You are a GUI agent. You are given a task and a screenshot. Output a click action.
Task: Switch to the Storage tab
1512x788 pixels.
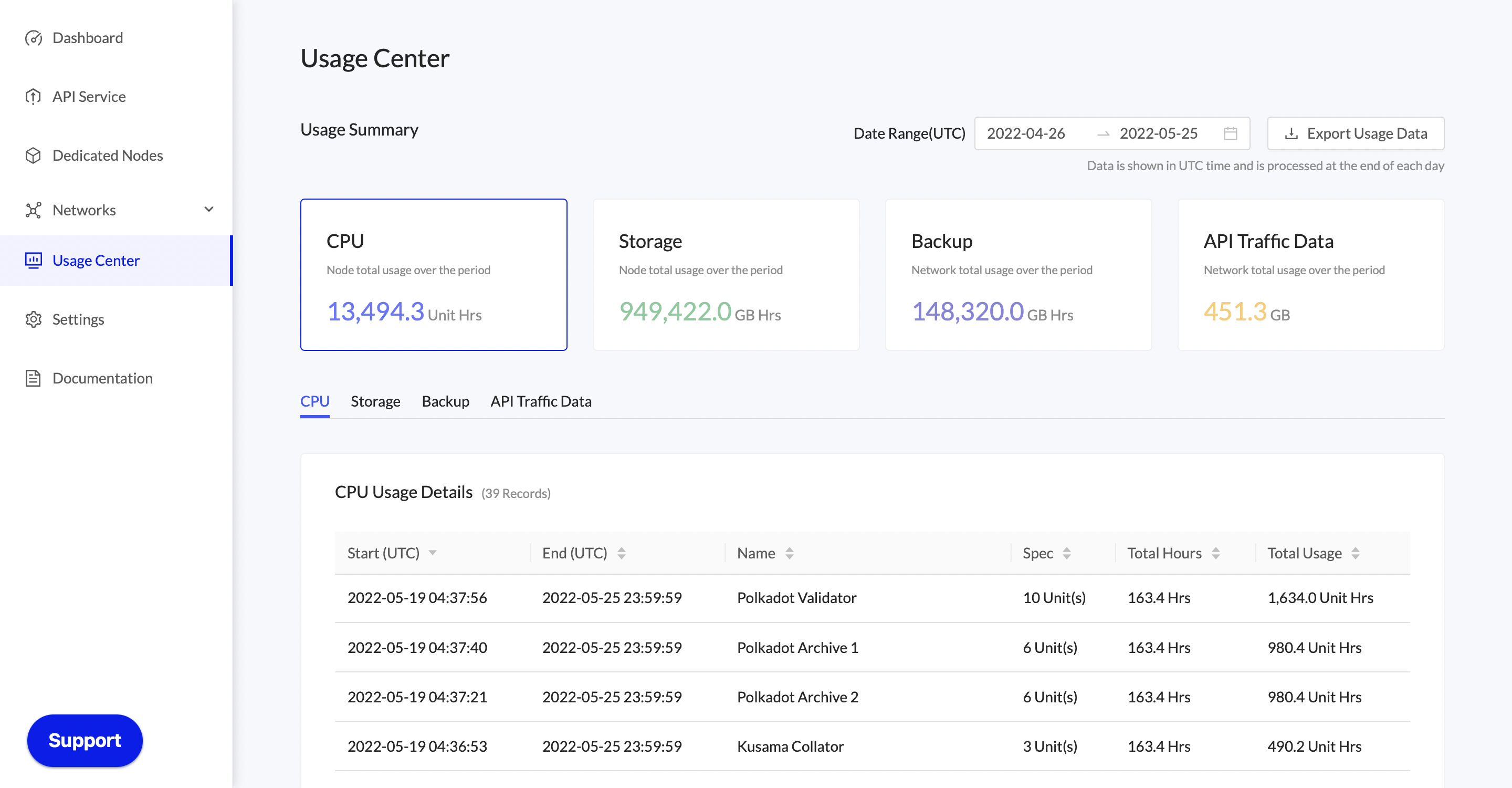(x=375, y=401)
